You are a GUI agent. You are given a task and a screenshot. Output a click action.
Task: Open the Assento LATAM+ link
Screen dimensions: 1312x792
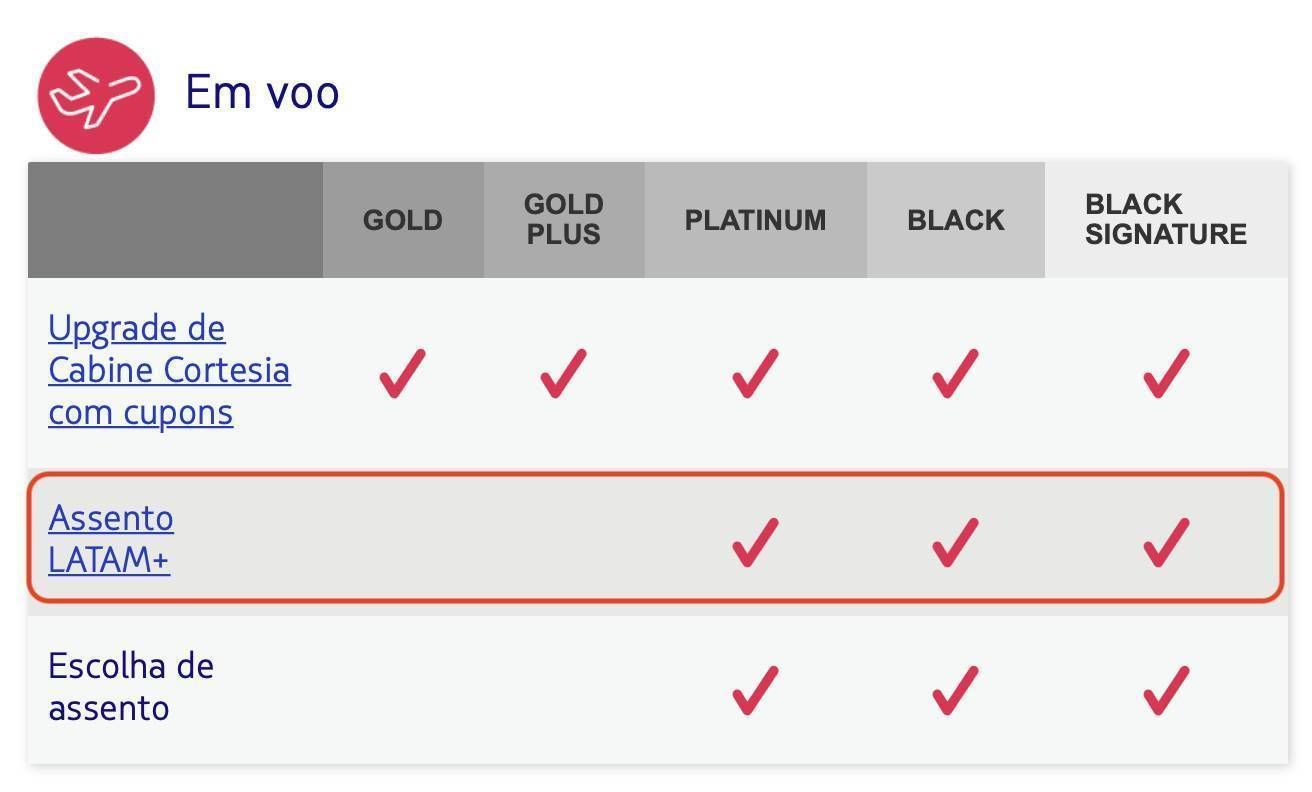(x=111, y=539)
